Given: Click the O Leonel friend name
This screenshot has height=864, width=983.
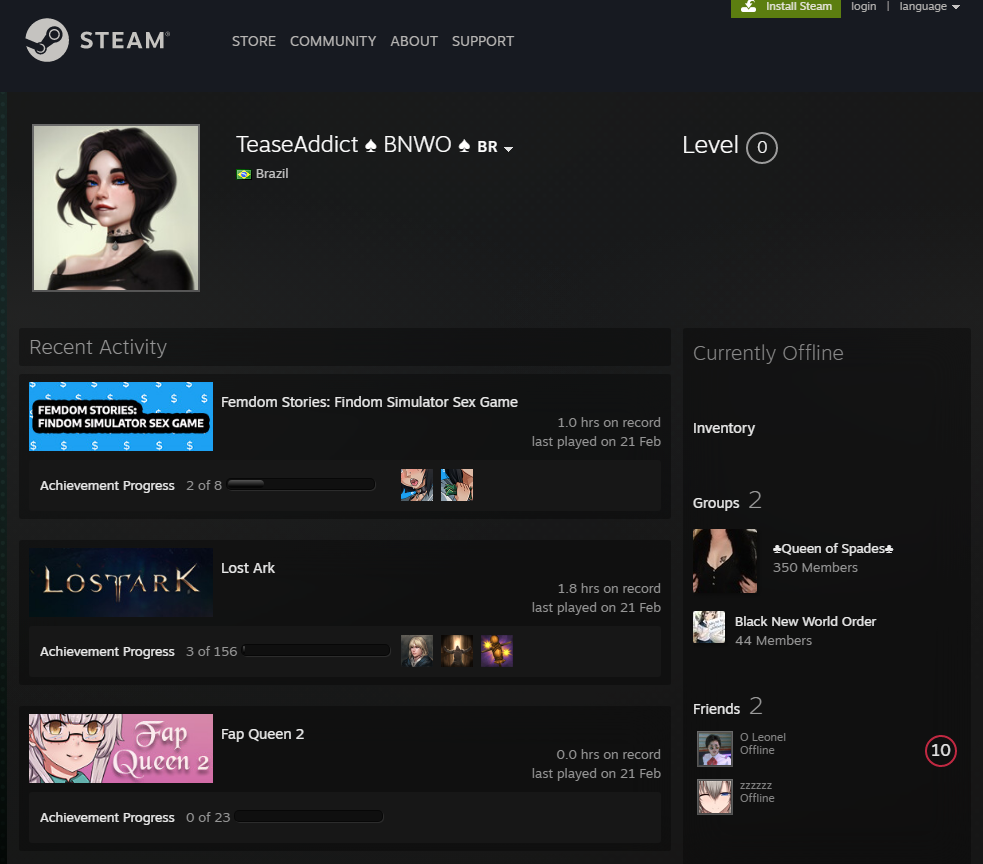Looking at the screenshot, I should (x=762, y=737).
